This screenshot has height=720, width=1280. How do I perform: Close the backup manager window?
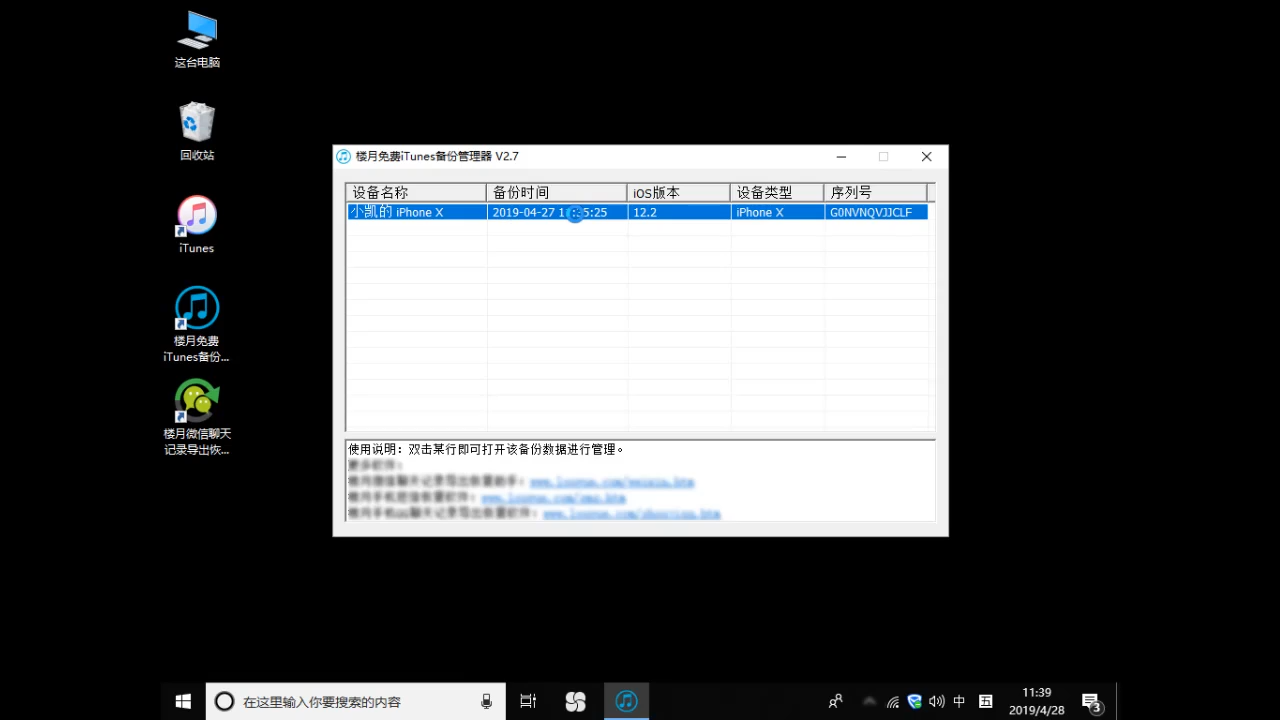pos(926,157)
